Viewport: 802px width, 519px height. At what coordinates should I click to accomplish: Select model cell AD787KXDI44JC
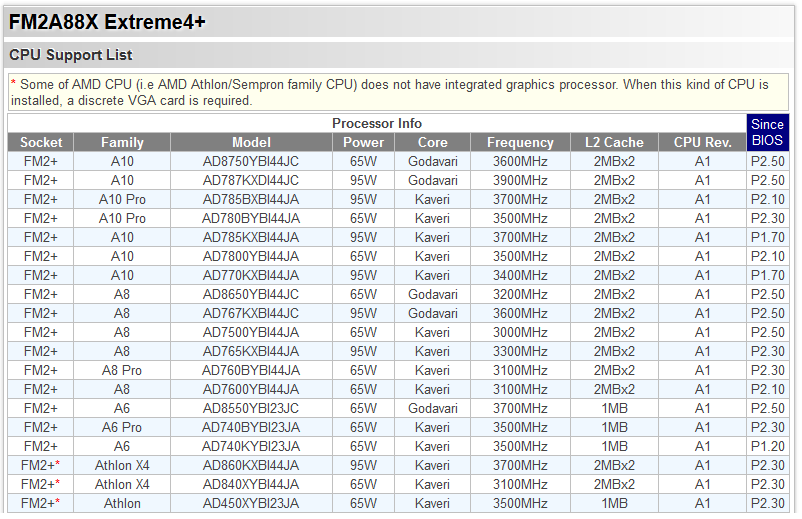click(251, 180)
